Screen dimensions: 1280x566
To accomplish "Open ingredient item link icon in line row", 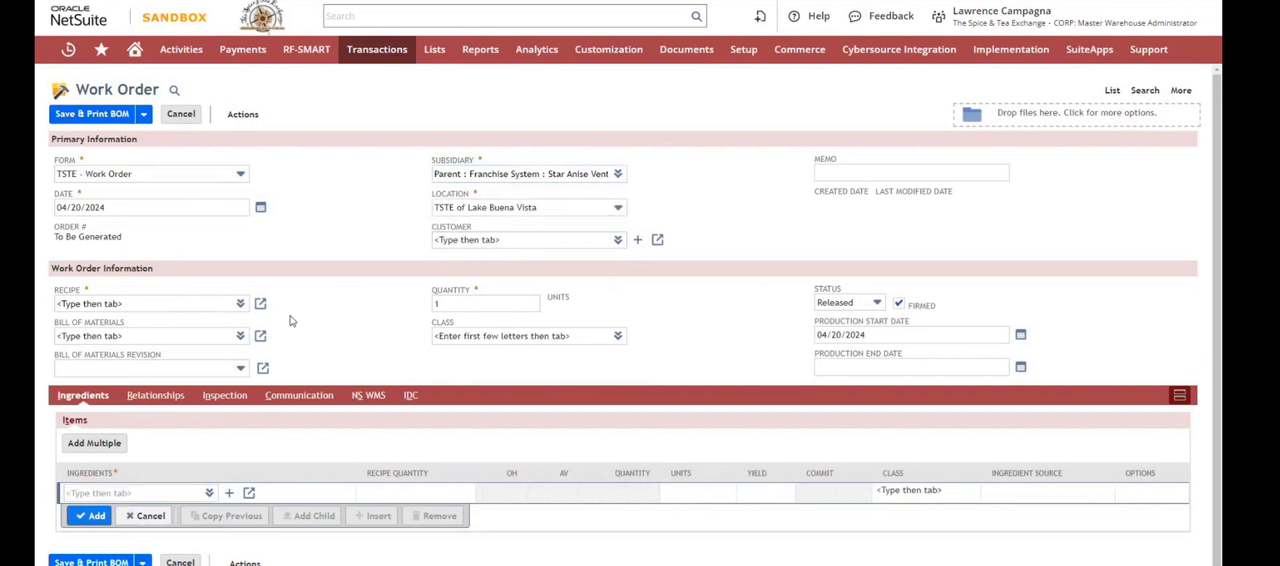I will click(x=249, y=493).
